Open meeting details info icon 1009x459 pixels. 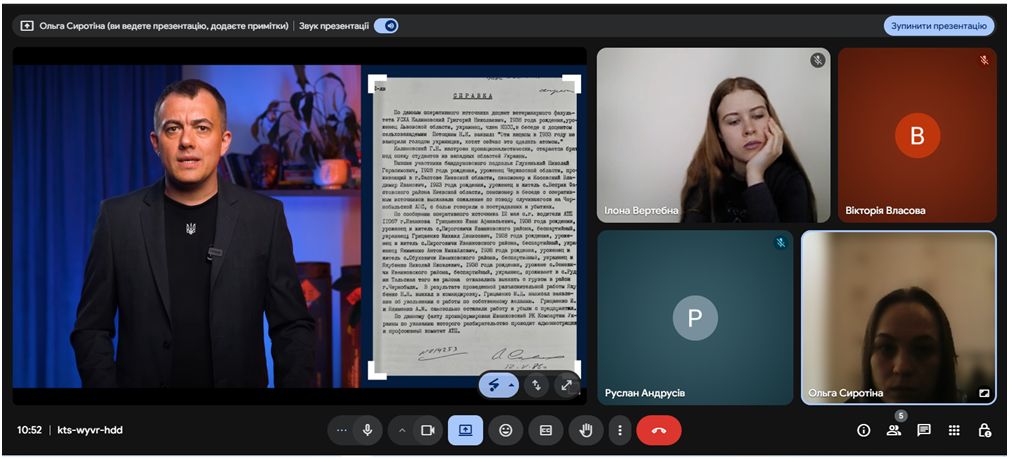click(864, 430)
